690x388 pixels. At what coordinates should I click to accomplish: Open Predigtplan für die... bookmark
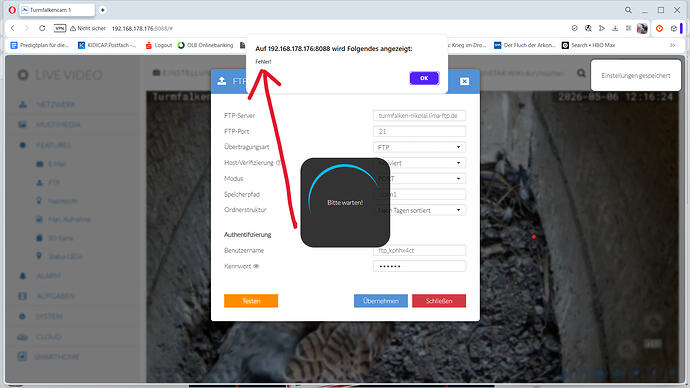coord(40,45)
